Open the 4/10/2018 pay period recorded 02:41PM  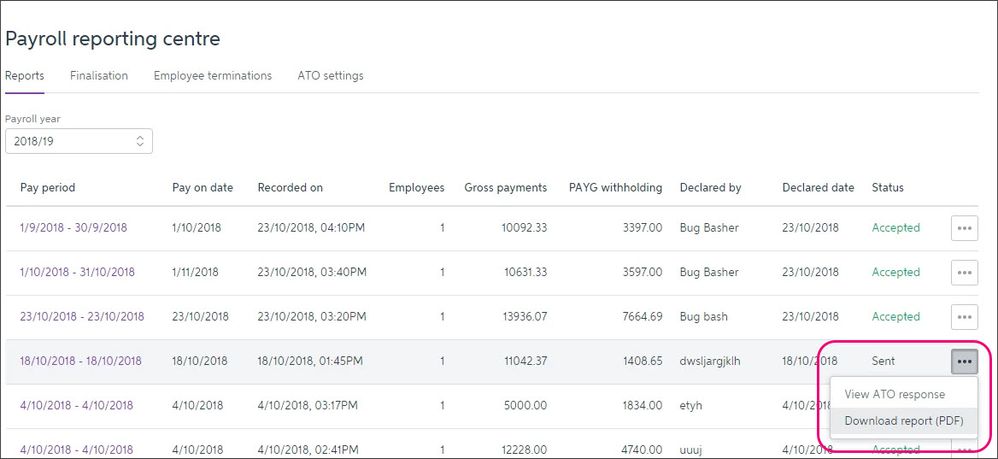point(76,449)
